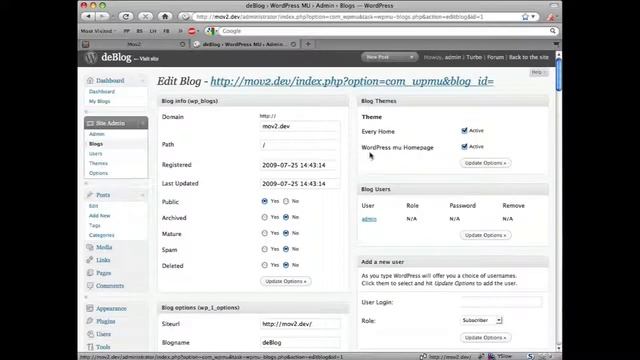Switch to the Mov2 browser tab
Viewport: 640px width, 360px height.
pos(135,44)
